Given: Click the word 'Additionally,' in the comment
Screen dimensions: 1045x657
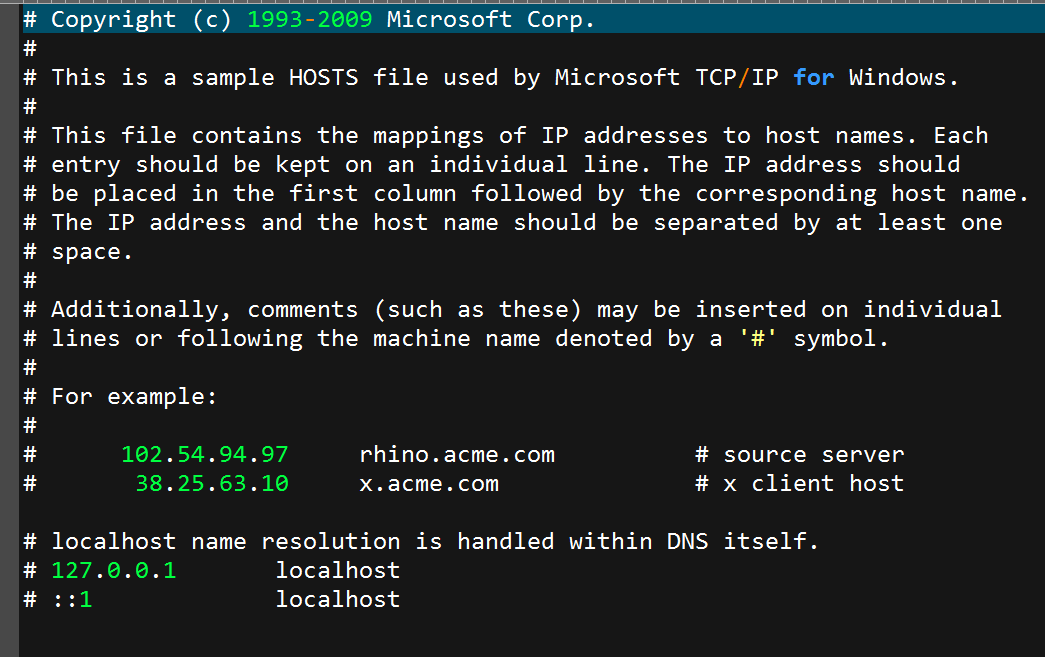Looking at the screenshot, I should click(x=141, y=309).
